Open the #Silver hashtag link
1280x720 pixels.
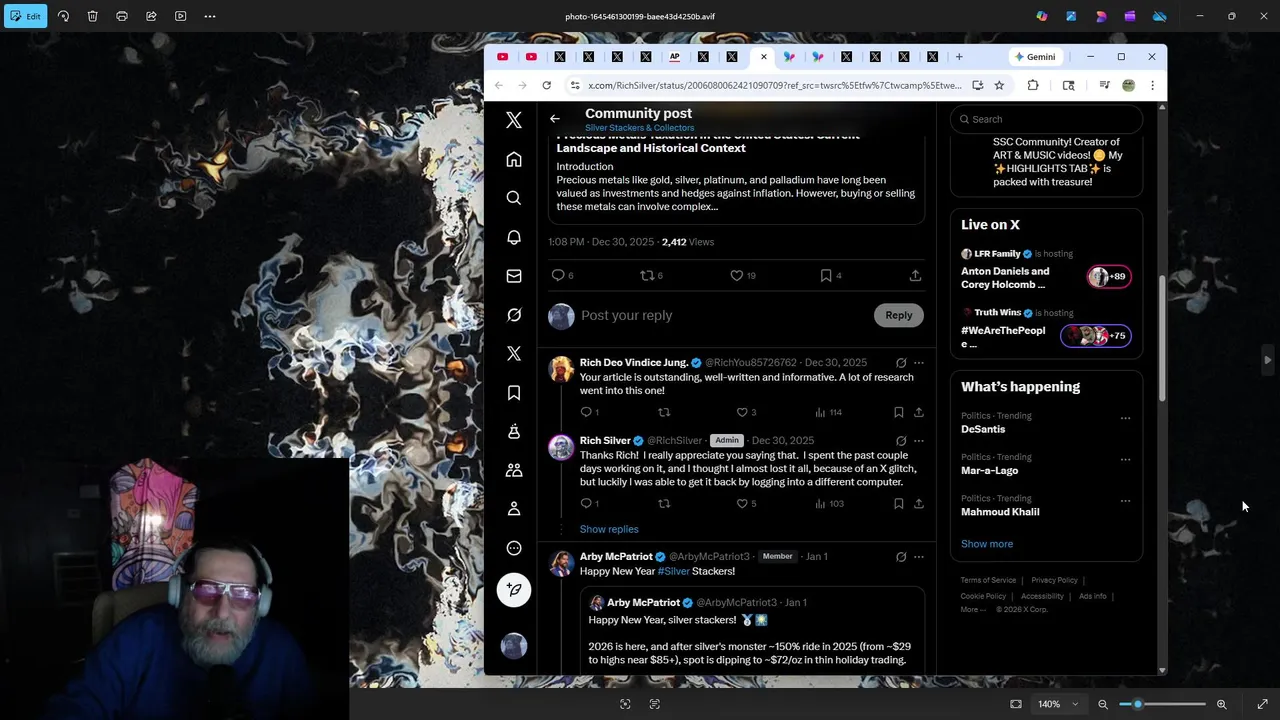point(673,571)
